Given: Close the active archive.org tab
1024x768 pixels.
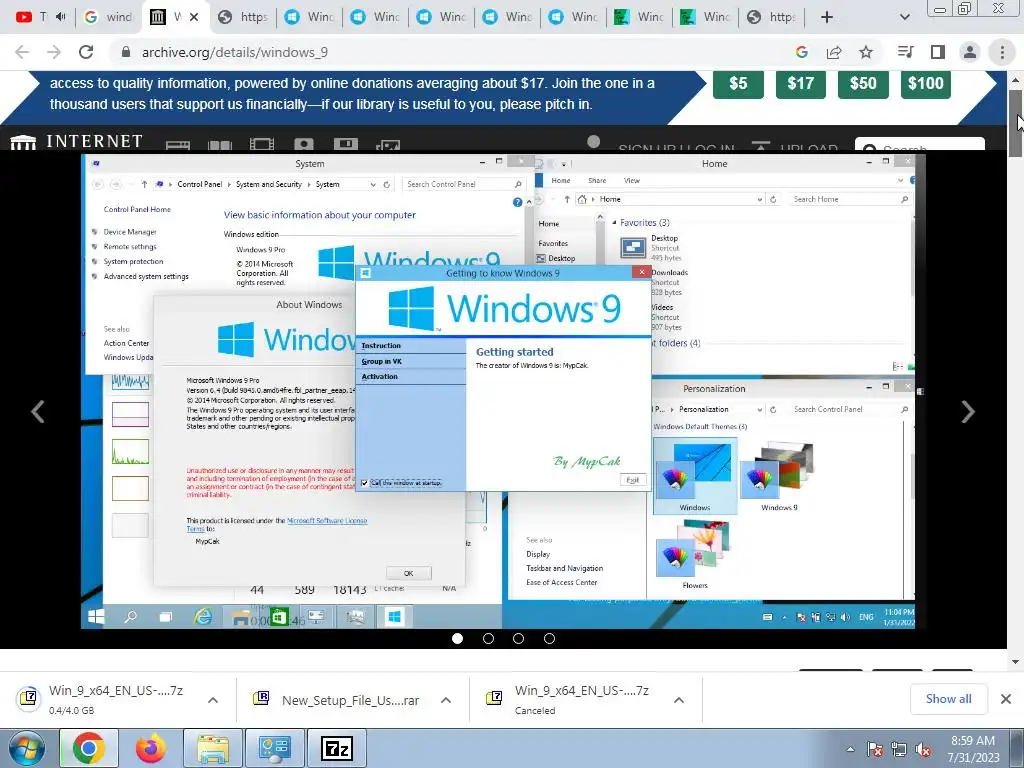Looking at the screenshot, I should click(194, 17).
